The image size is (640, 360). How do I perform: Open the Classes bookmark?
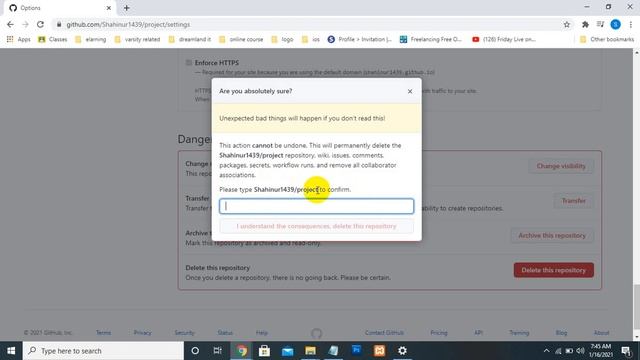pyautogui.click(x=53, y=39)
